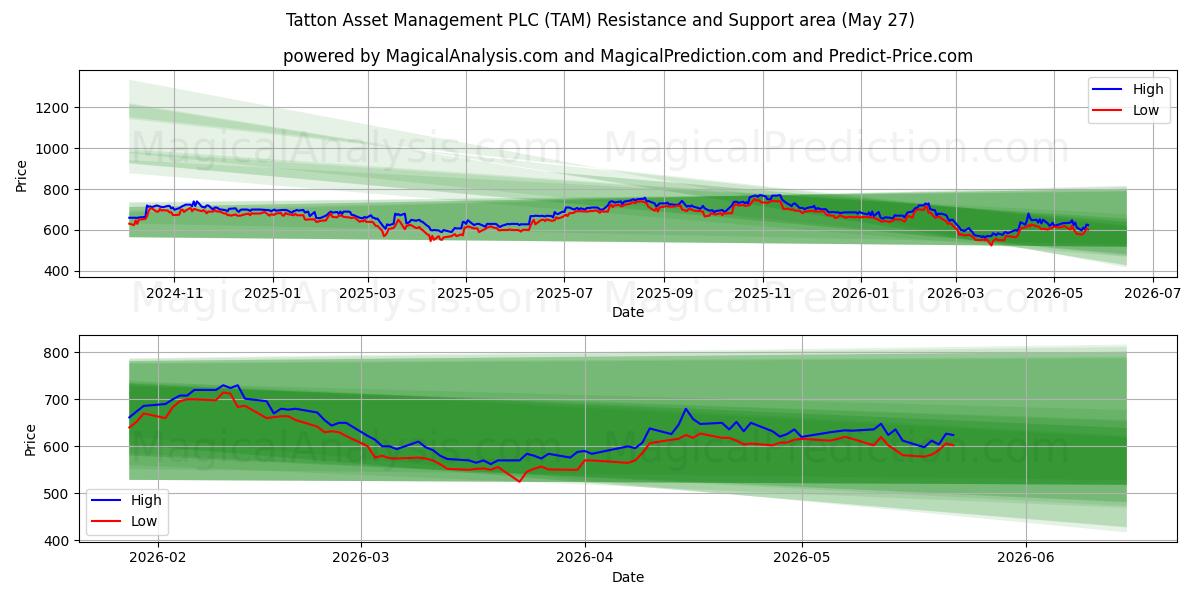Click the 2025-07 date tick label
The height and width of the screenshot is (600, 1200).
[564, 294]
